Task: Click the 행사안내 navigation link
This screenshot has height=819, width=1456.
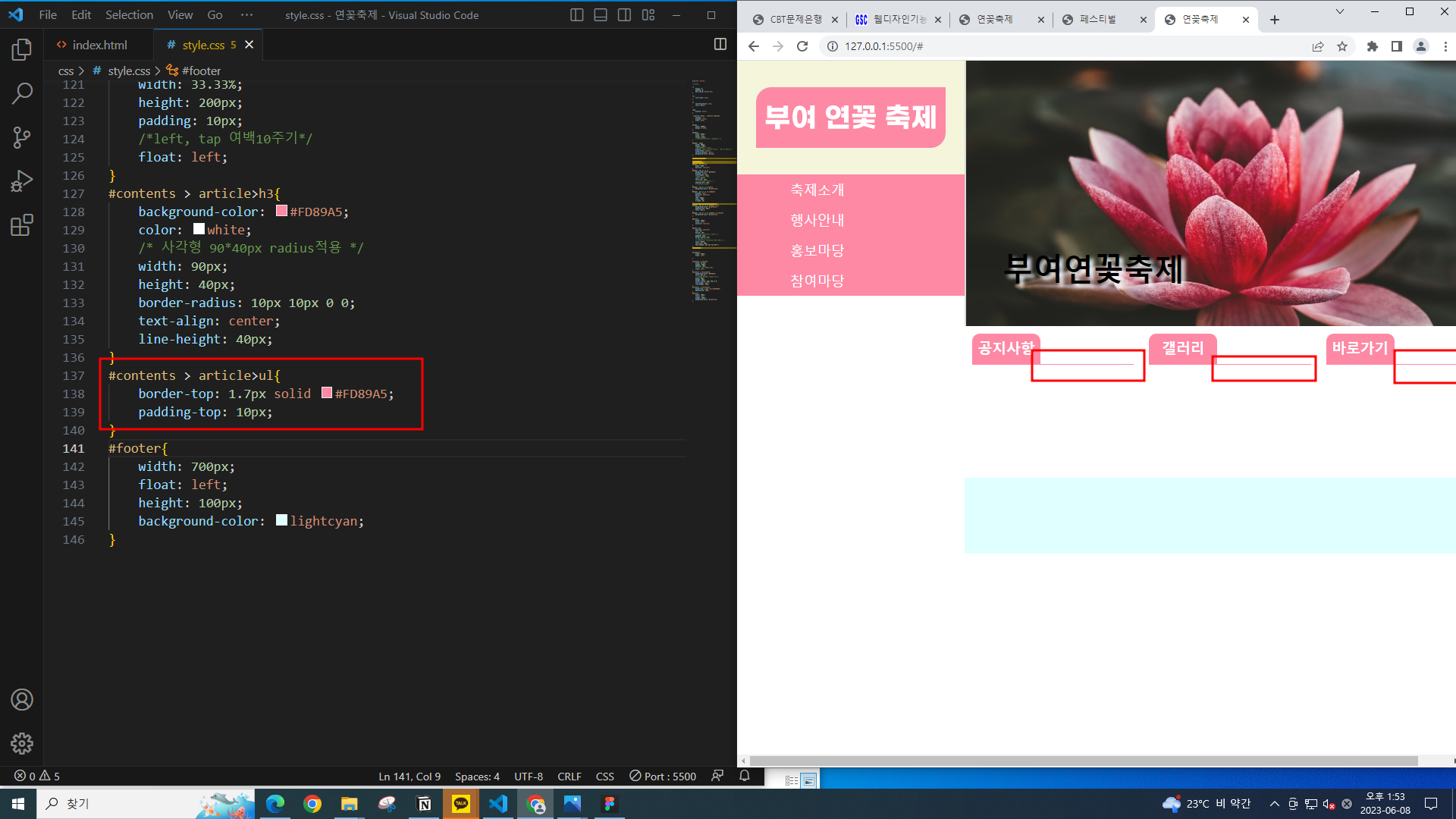Action: pos(817,220)
